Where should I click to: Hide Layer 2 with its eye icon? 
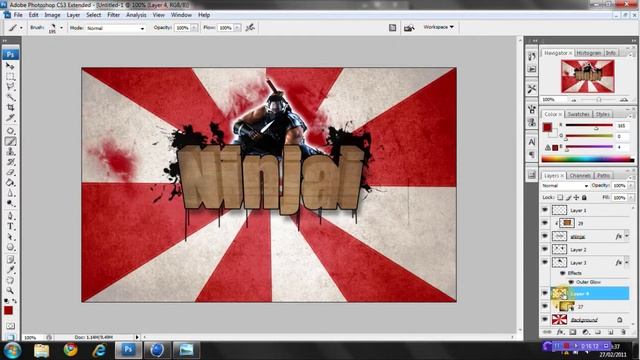(545, 249)
